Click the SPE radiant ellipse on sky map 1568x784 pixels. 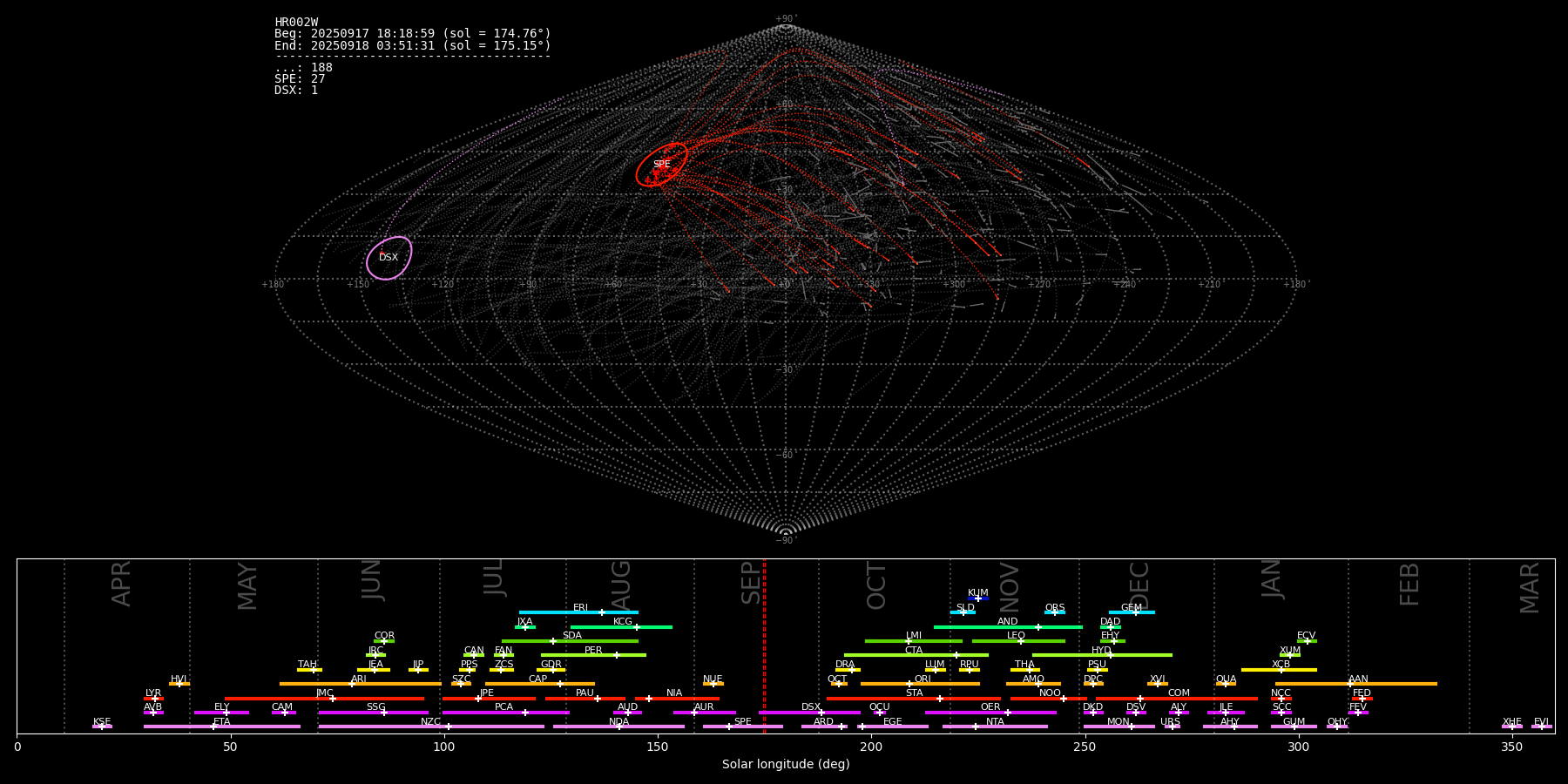[x=661, y=165]
